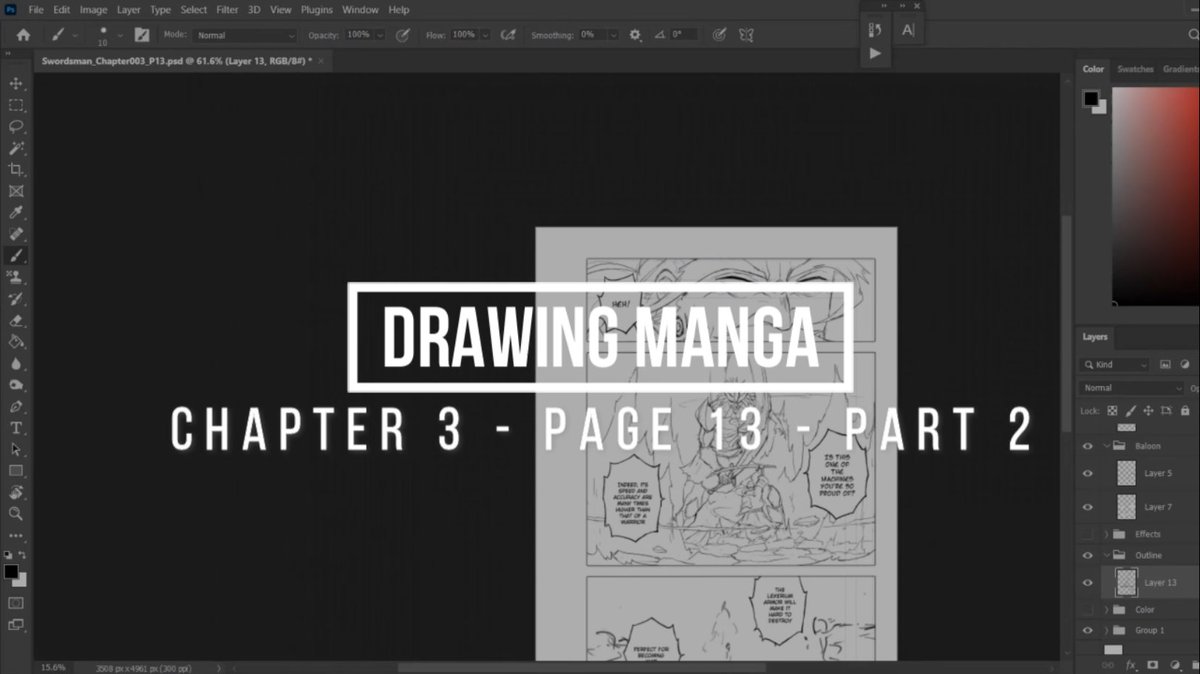Click the Home icon in options bar
1200x674 pixels.
click(x=23, y=34)
